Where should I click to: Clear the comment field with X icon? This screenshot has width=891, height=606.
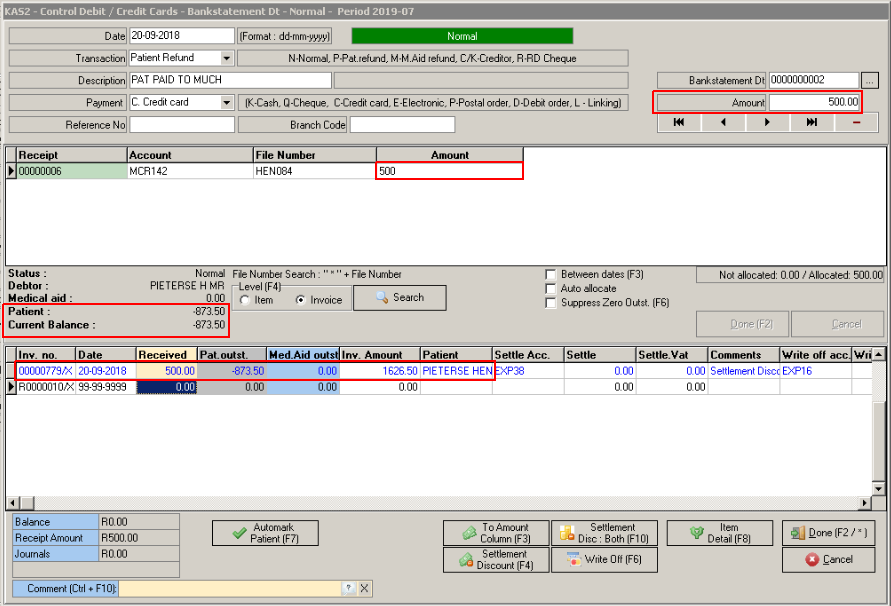pos(365,589)
